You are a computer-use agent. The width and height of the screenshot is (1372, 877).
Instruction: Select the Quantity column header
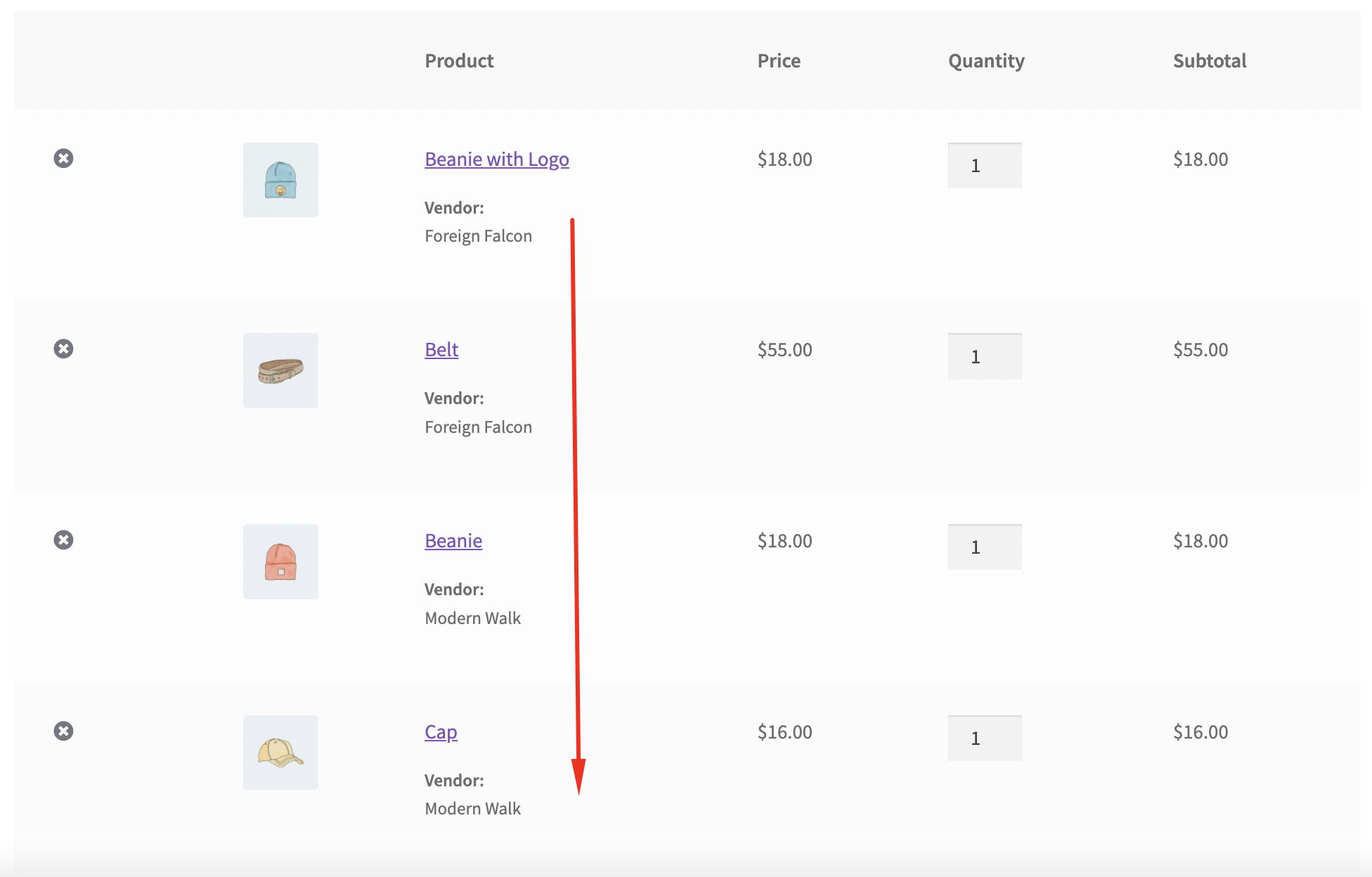(x=986, y=62)
